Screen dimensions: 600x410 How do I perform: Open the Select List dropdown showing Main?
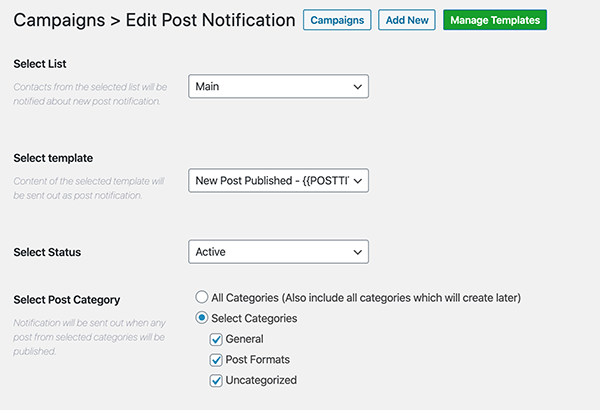click(x=278, y=87)
